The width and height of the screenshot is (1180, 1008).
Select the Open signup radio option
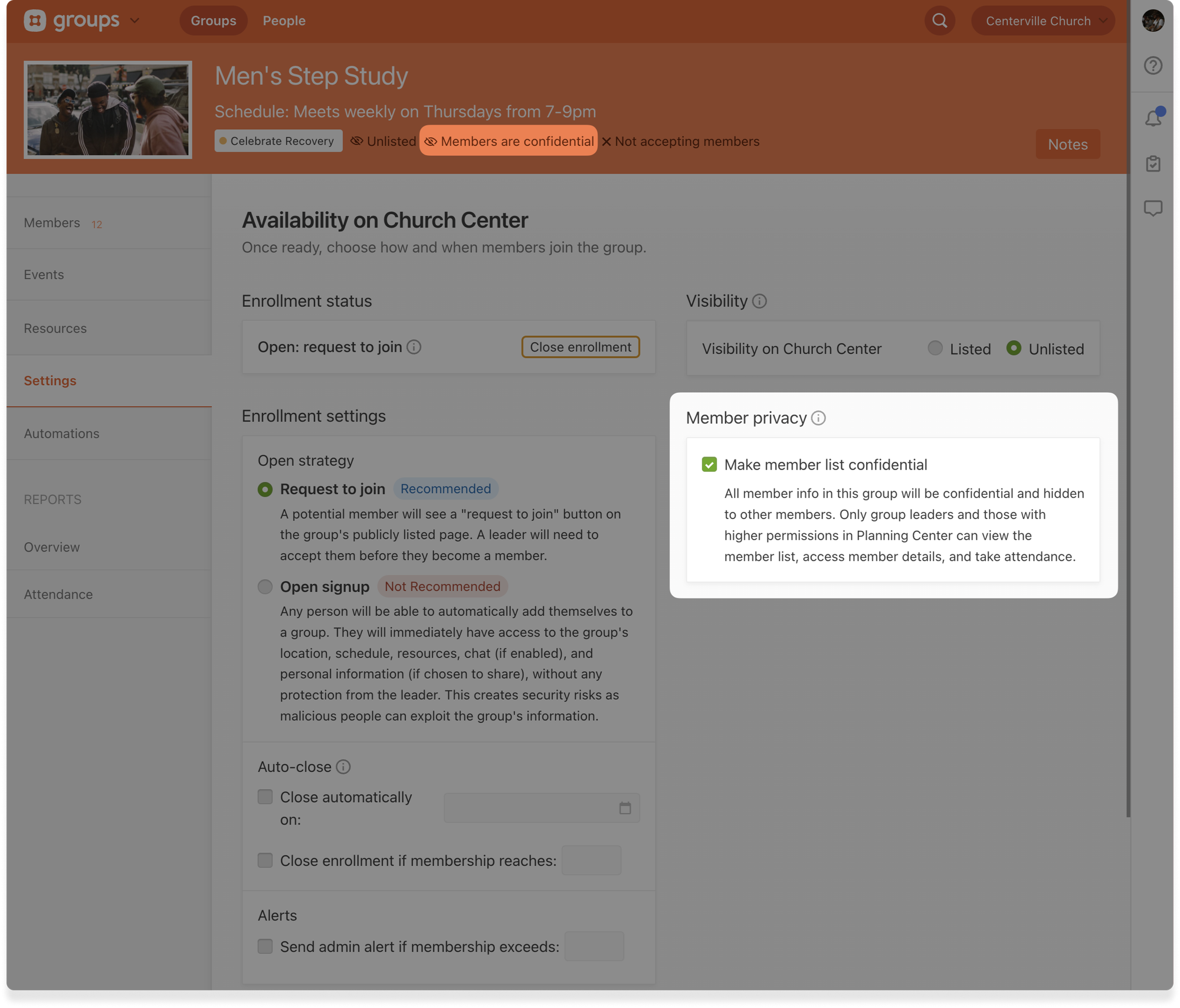[265, 587]
